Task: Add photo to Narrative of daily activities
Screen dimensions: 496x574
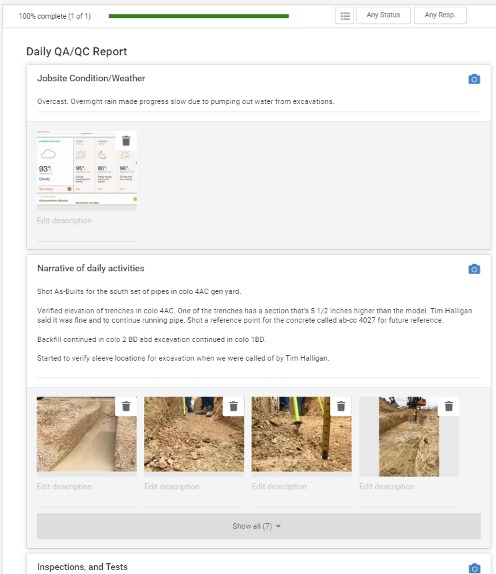Action: (x=474, y=269)
